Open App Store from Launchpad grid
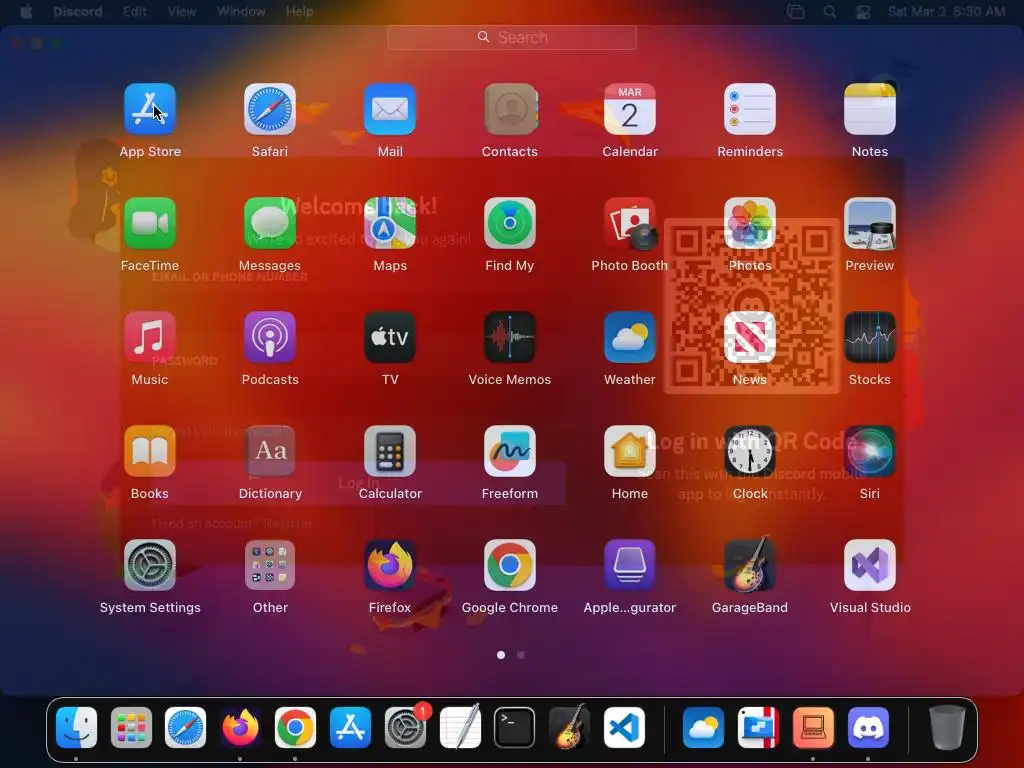 click(x=150, y=109)
